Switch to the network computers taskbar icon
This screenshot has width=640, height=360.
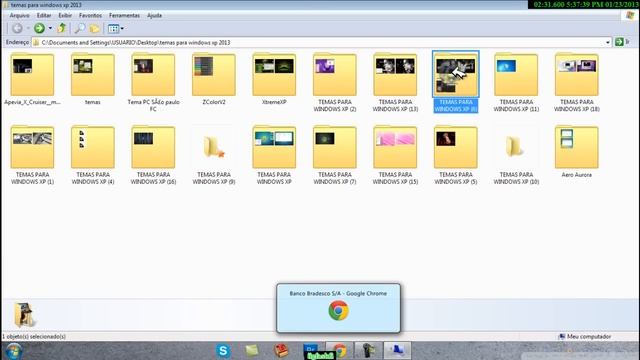coord(397,351)
